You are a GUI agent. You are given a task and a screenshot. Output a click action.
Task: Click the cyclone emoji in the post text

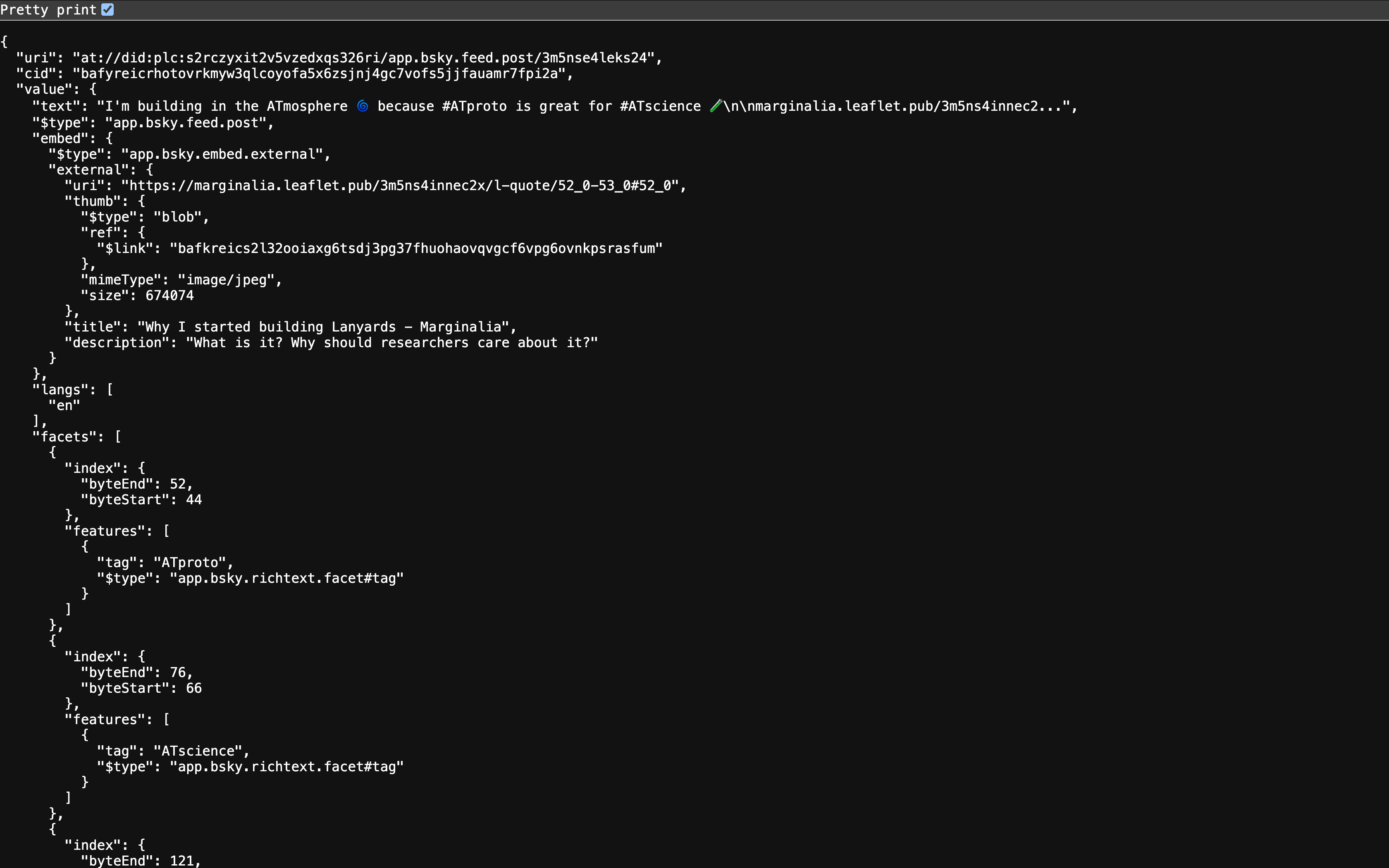[363, 106]
